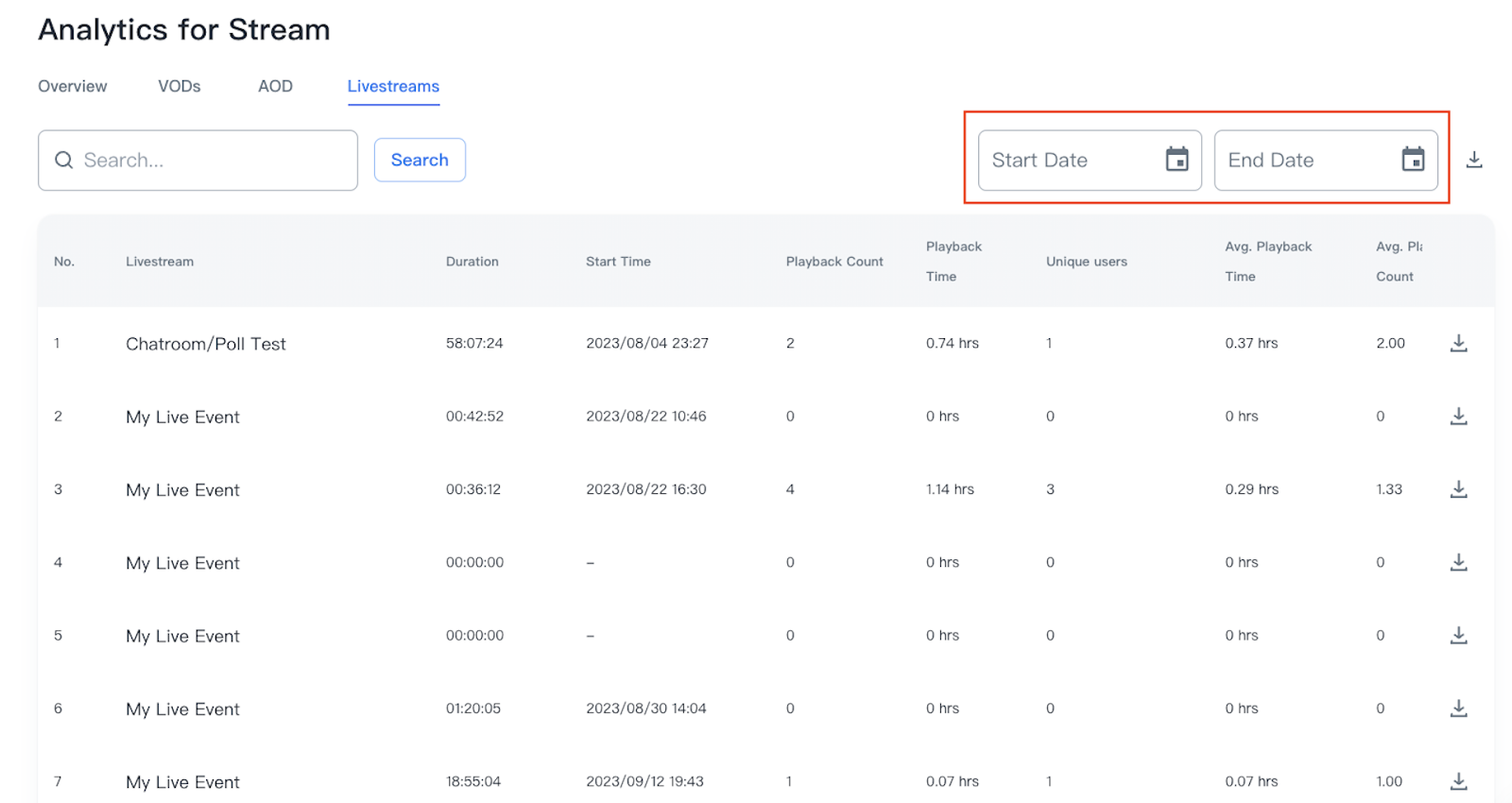Click into the End Date field

tap(1304, 161)
